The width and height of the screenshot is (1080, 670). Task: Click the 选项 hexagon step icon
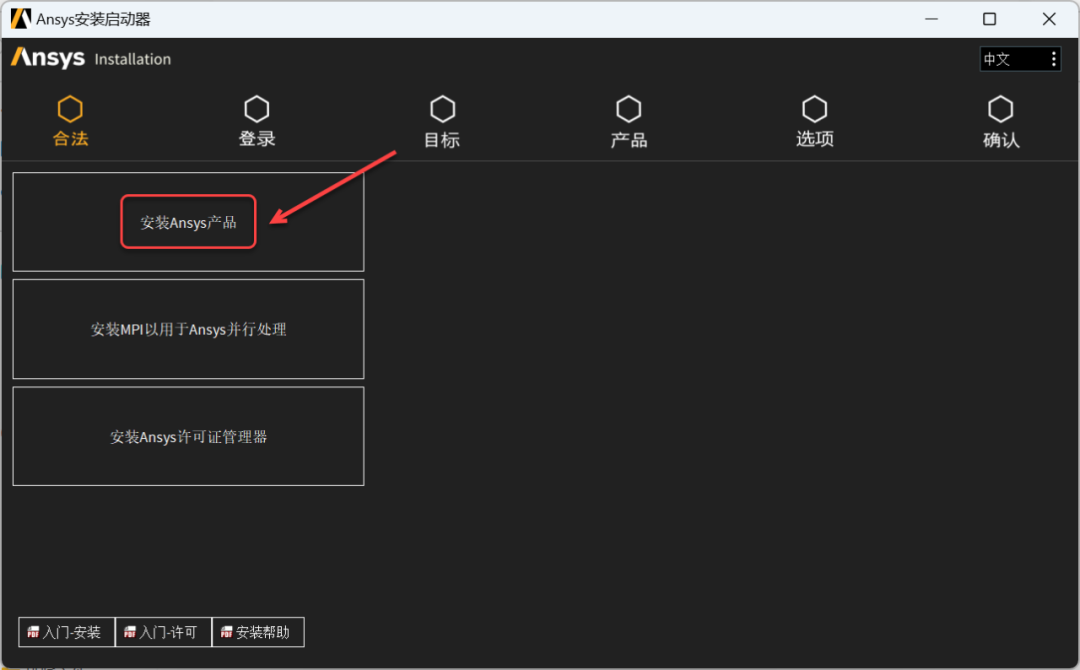[814, 109]
